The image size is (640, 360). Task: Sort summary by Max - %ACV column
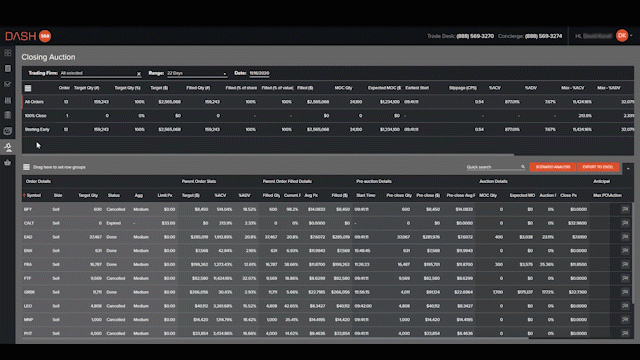[573, 88]
